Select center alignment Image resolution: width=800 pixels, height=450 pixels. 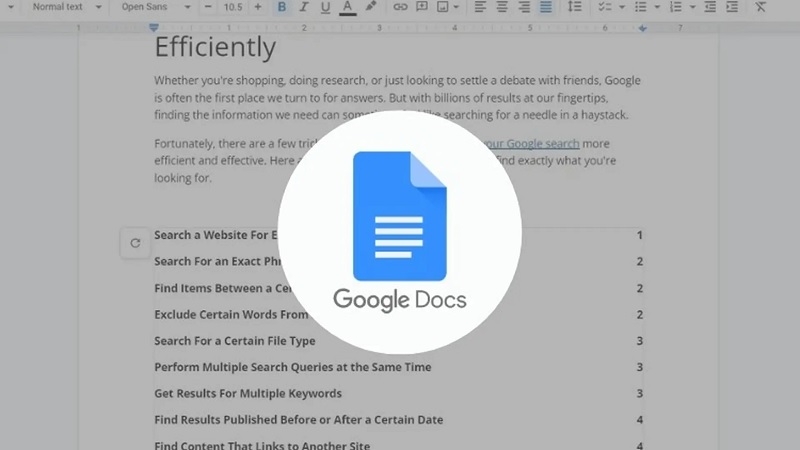(x=502, y=7)
